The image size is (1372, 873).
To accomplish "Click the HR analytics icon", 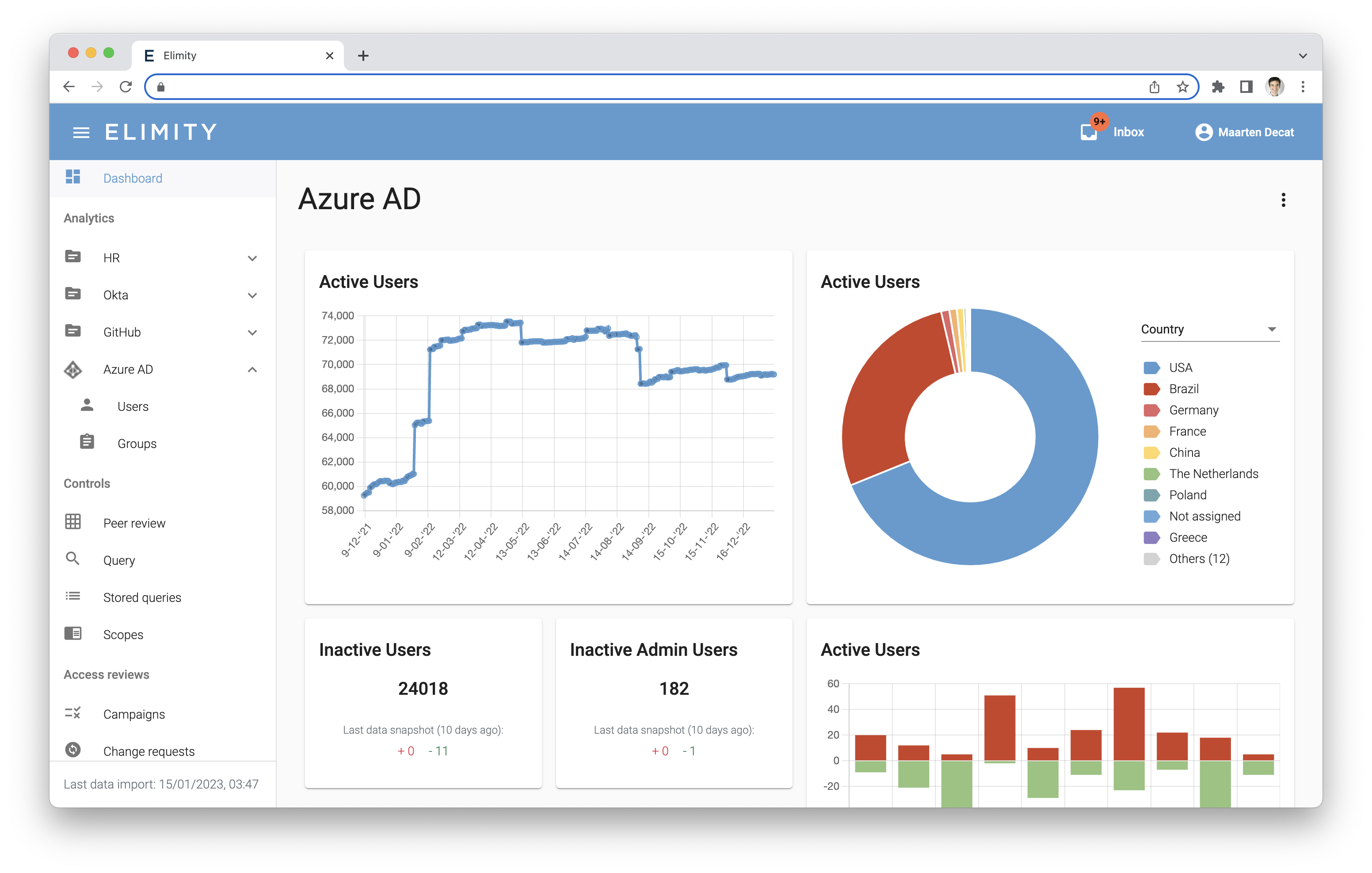I will (73, 257).
